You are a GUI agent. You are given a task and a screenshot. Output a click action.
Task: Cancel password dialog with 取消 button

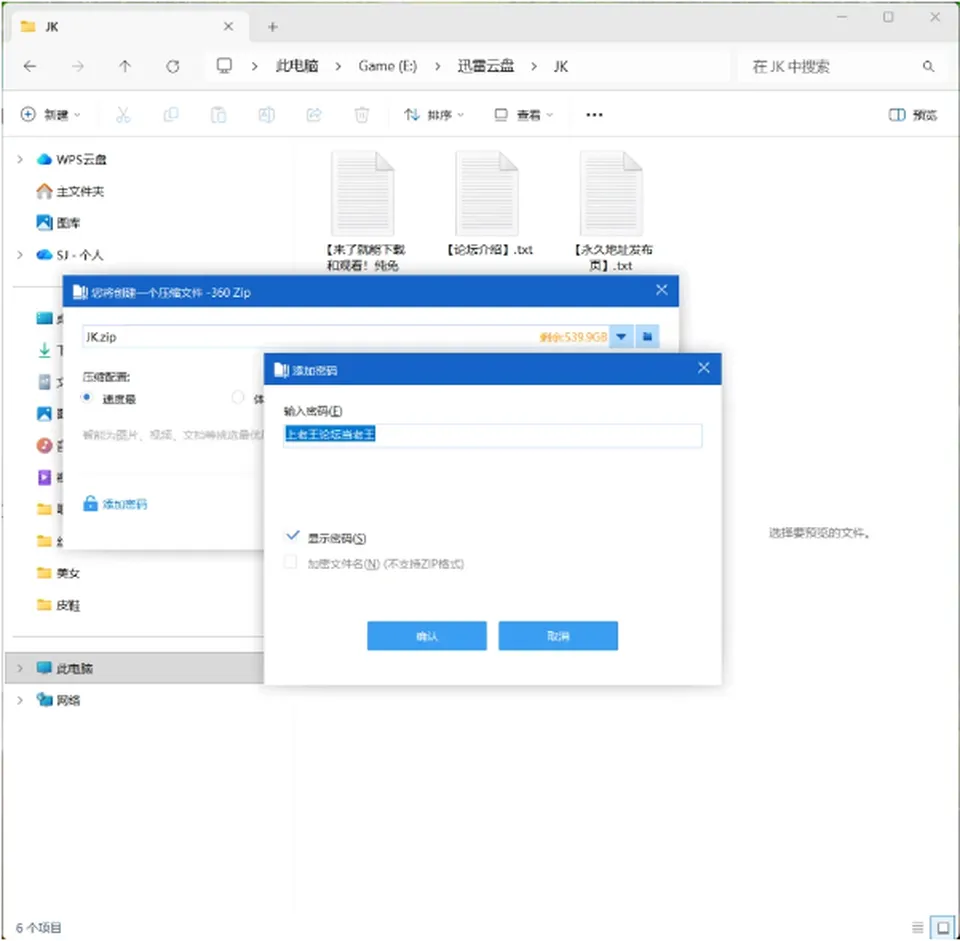(x=558, y=635)
